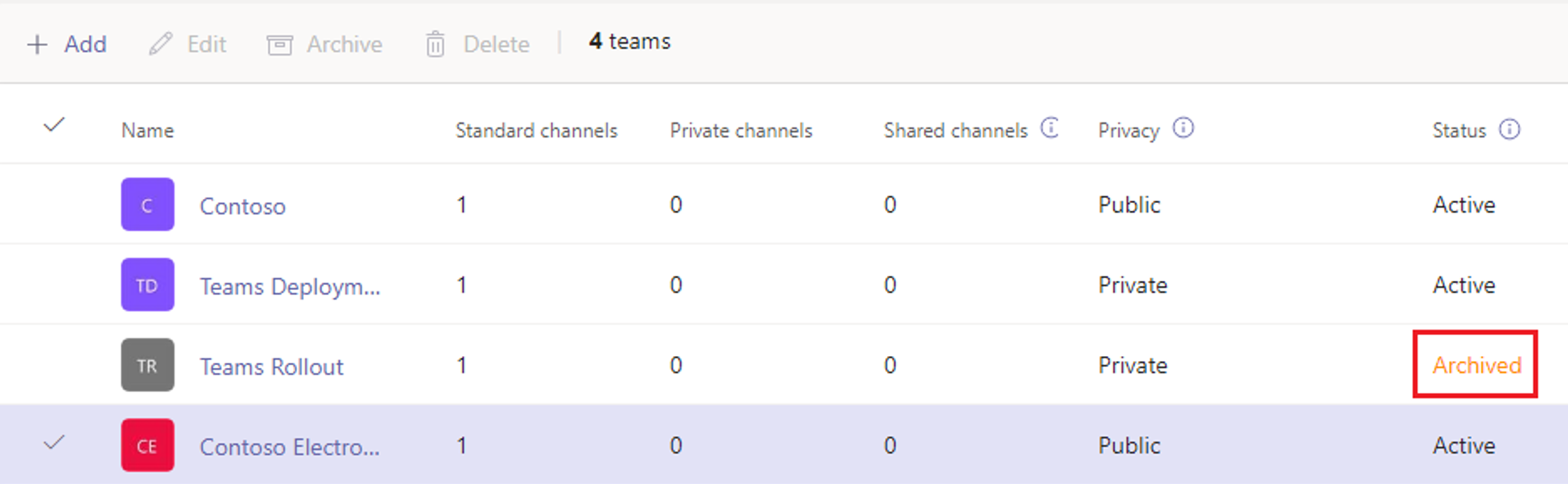This screenshot has width=1568, height=484.
Task: Click the info icon beside Status
Action: 1510,129
